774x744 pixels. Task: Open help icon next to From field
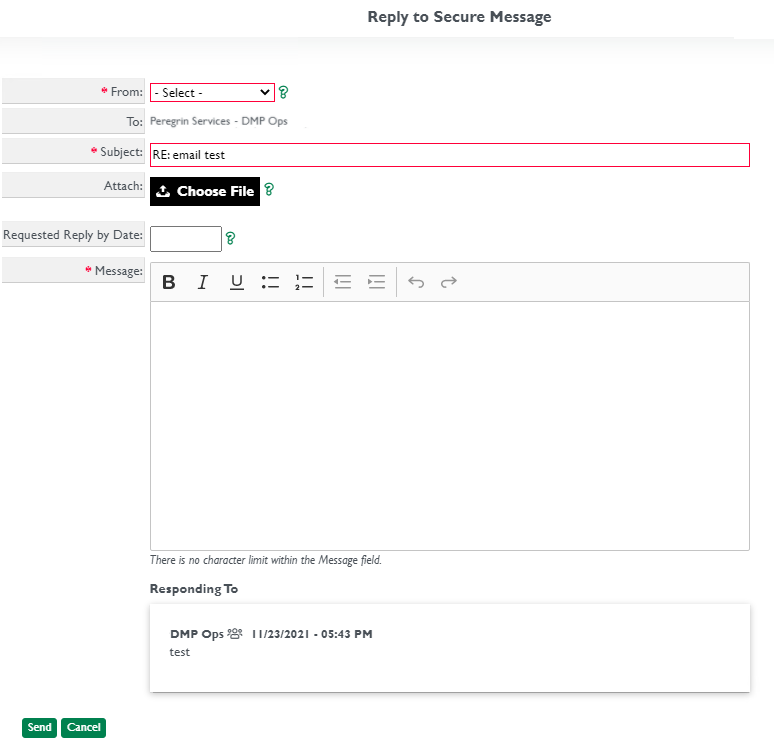pos(283,92)
